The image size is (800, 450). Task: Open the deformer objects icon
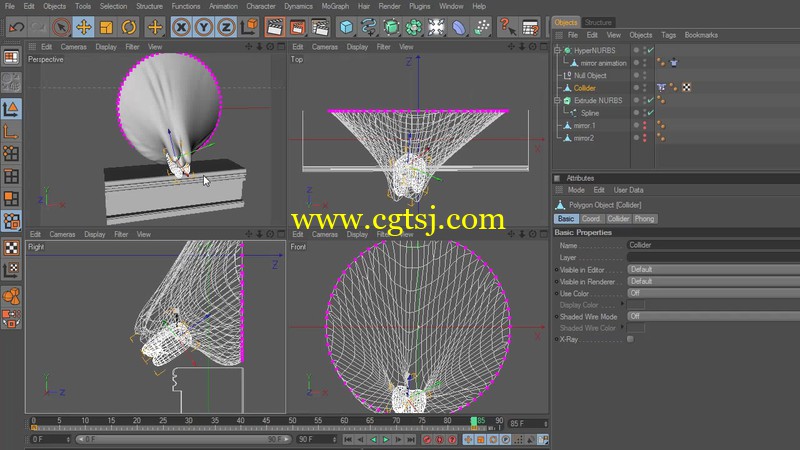459,27
